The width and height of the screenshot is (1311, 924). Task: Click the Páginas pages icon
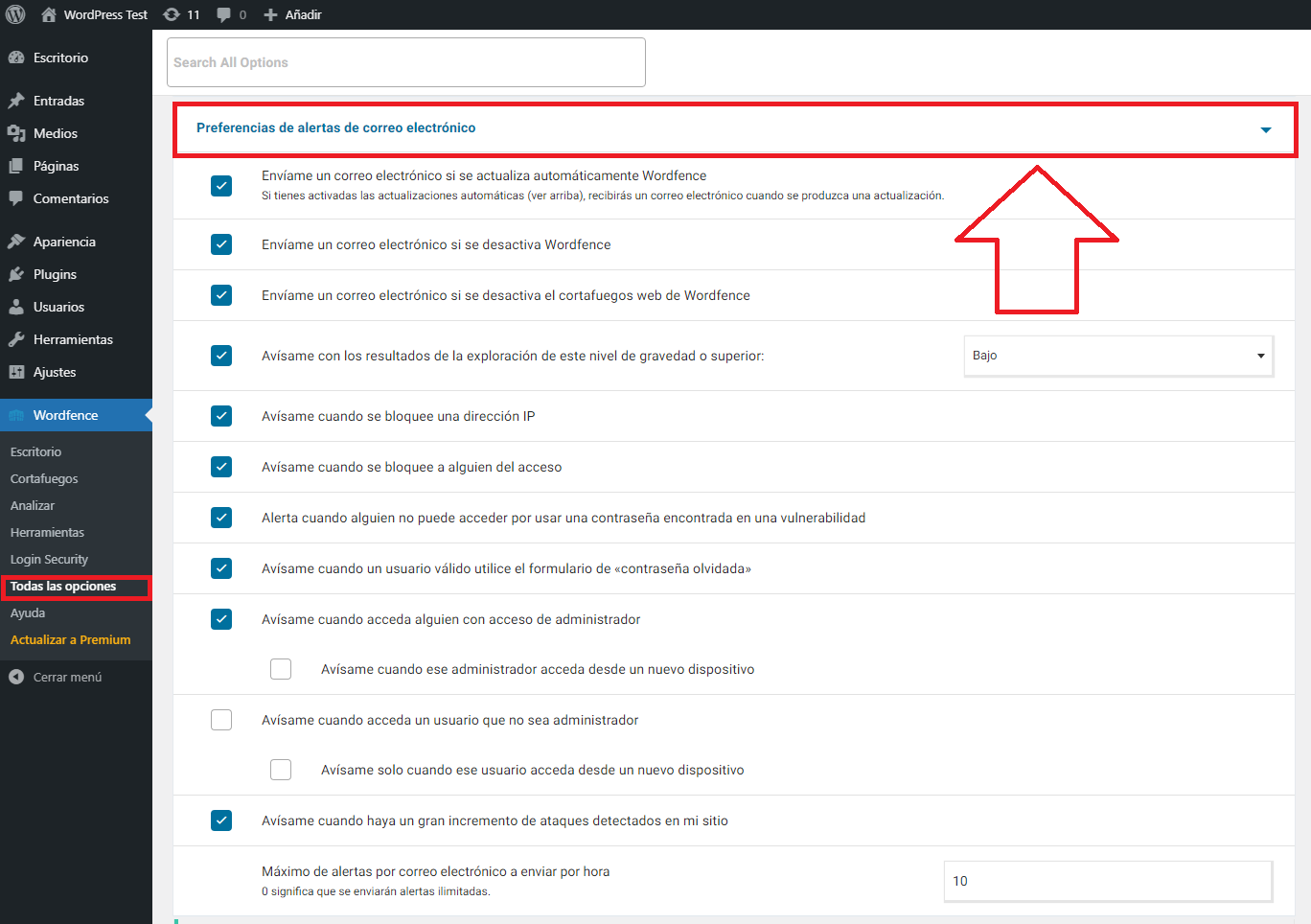pyautogui.click(x=16, y=166)
